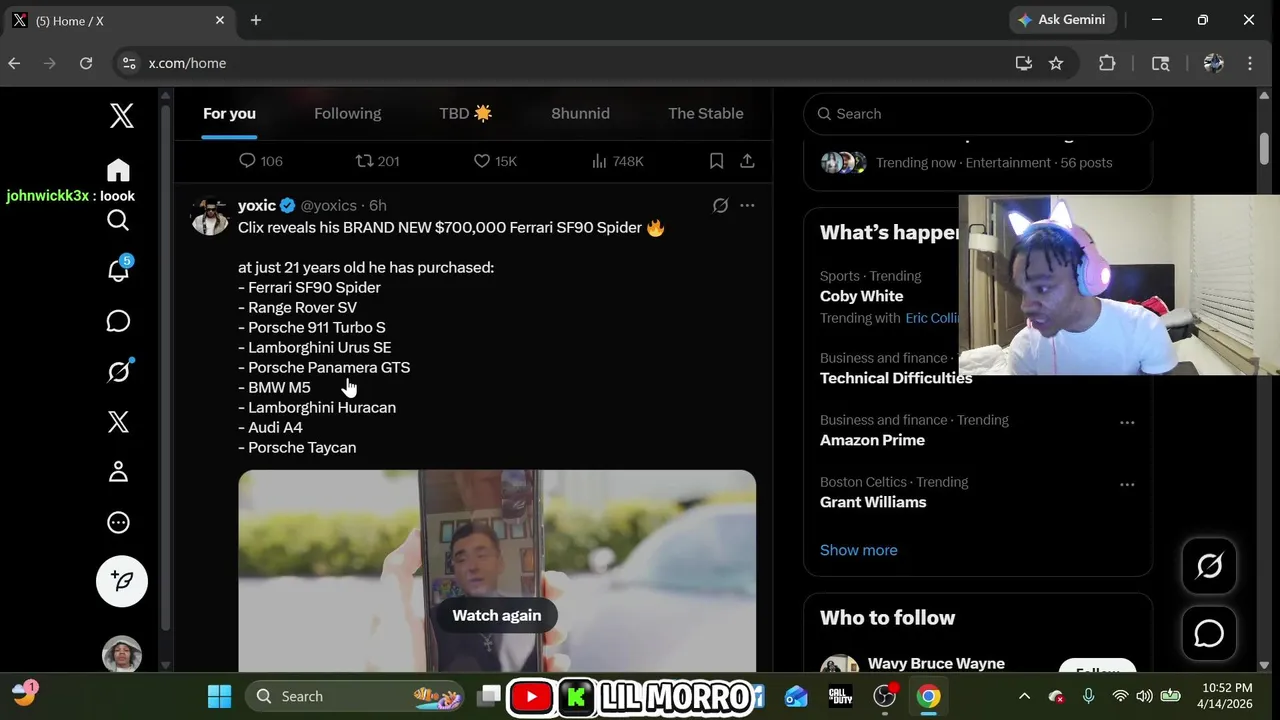Open Notifications bell icon

pos(118,270)
